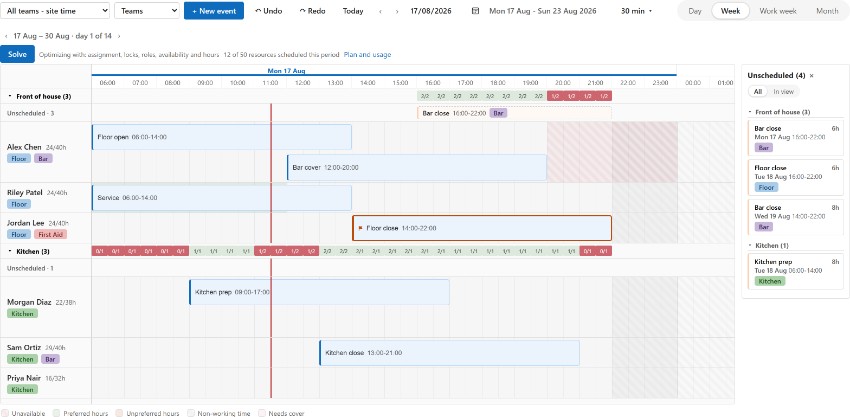Collapse the Front of house group
Viewport: 850px width, 417px height.
point(10,96)
